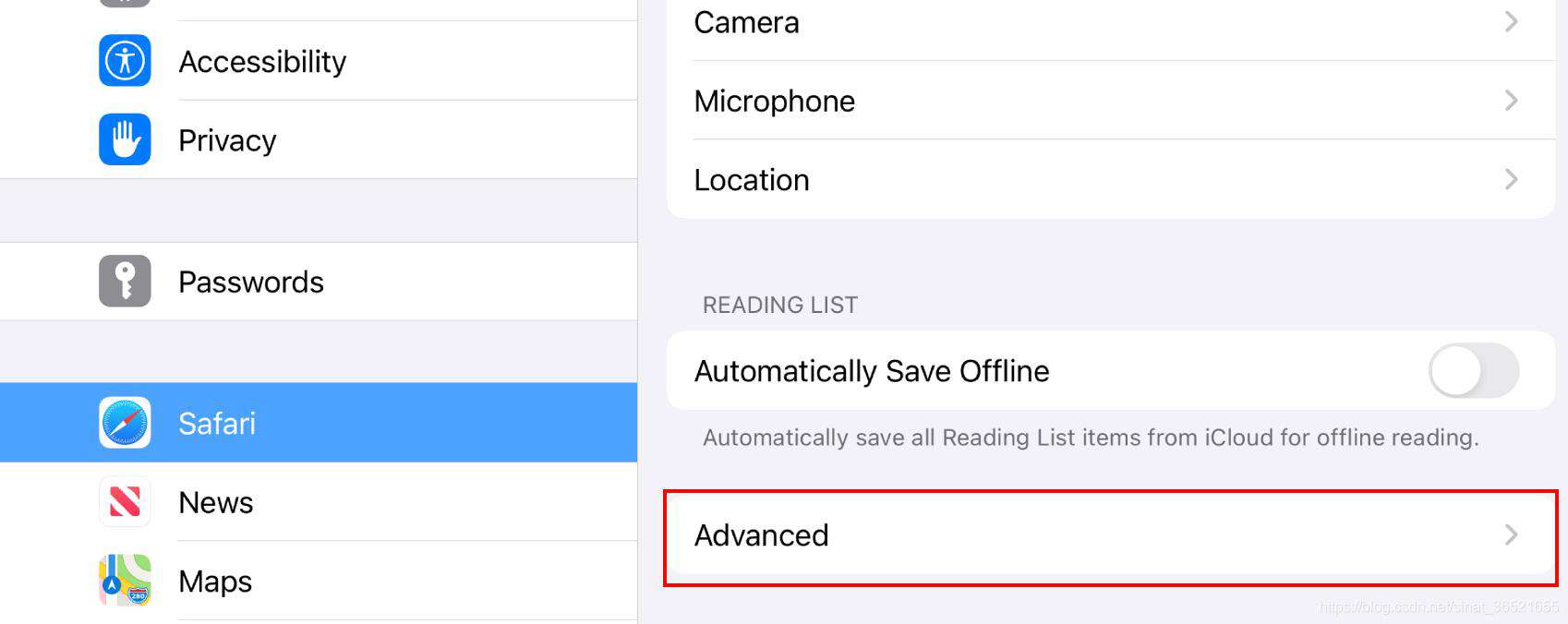Image resolution: width=1568 pixels, height=624 pixels.
Task: Select Safari in settings sidebar
Action: click(x=319, y=423)
